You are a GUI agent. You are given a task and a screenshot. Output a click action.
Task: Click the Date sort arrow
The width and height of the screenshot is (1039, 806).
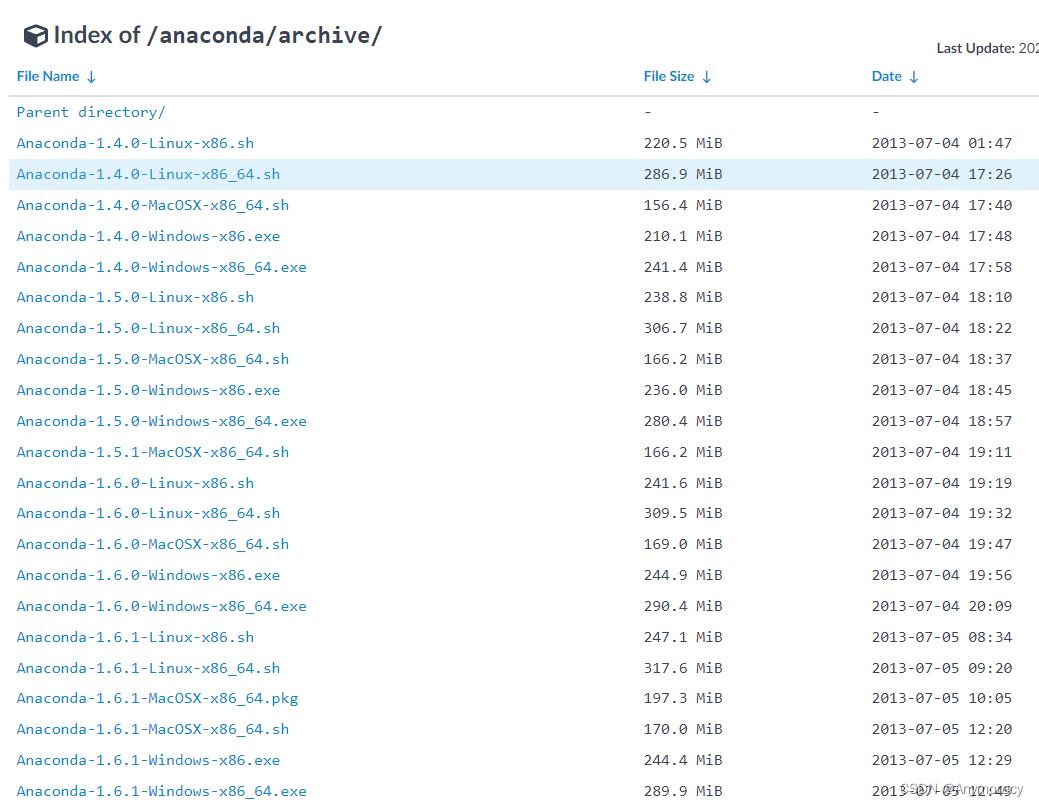point(914,77)
